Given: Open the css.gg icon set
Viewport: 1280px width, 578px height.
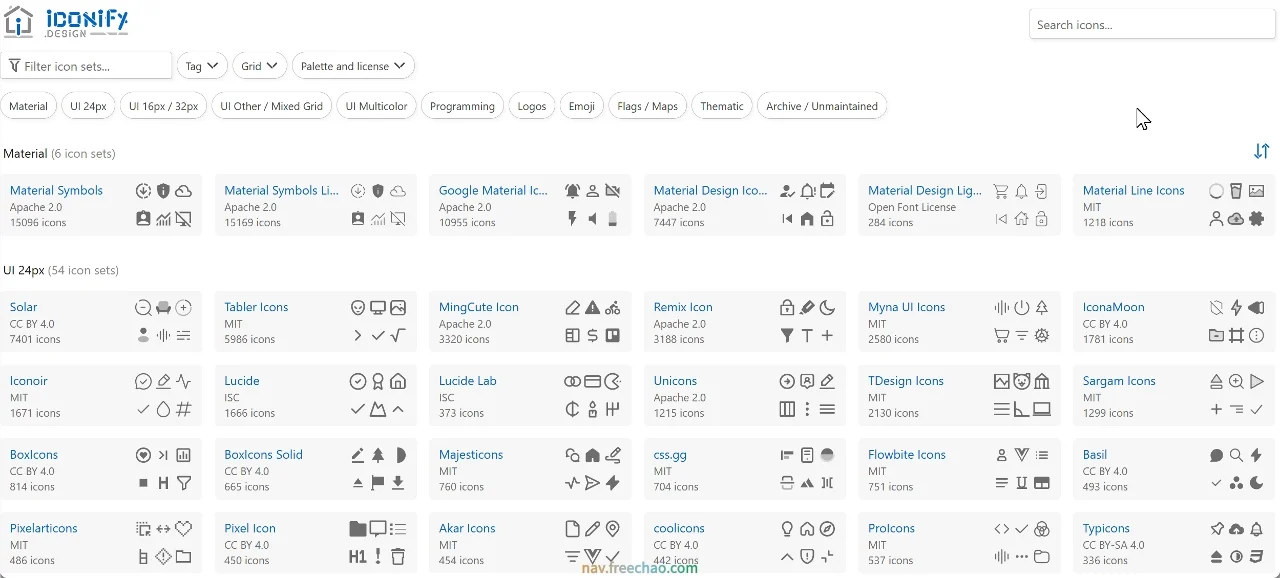Looking at the screenshot, I should [670, 454].
